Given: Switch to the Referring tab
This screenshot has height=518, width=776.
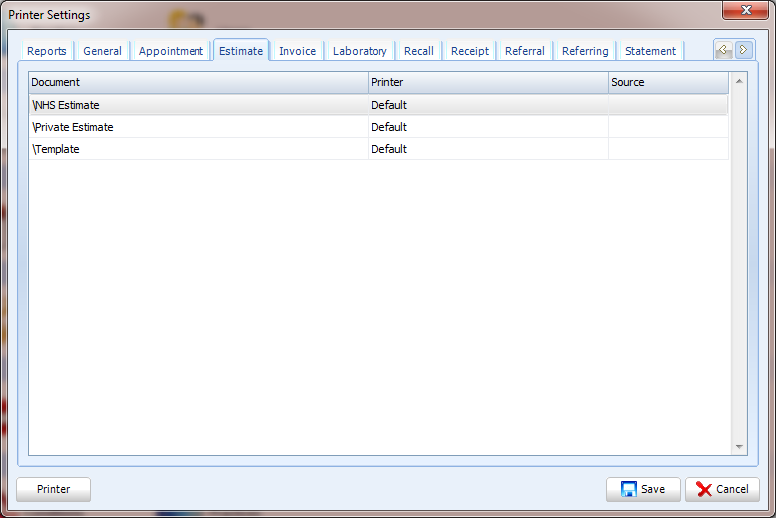Looking at the screenshot, I should click(x=585, y=51).
